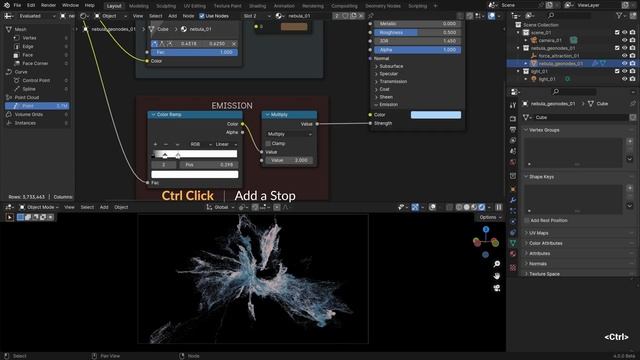This screenshot has width=640, height=360.
Task: Open the File menu
Action: click(17, 5)
